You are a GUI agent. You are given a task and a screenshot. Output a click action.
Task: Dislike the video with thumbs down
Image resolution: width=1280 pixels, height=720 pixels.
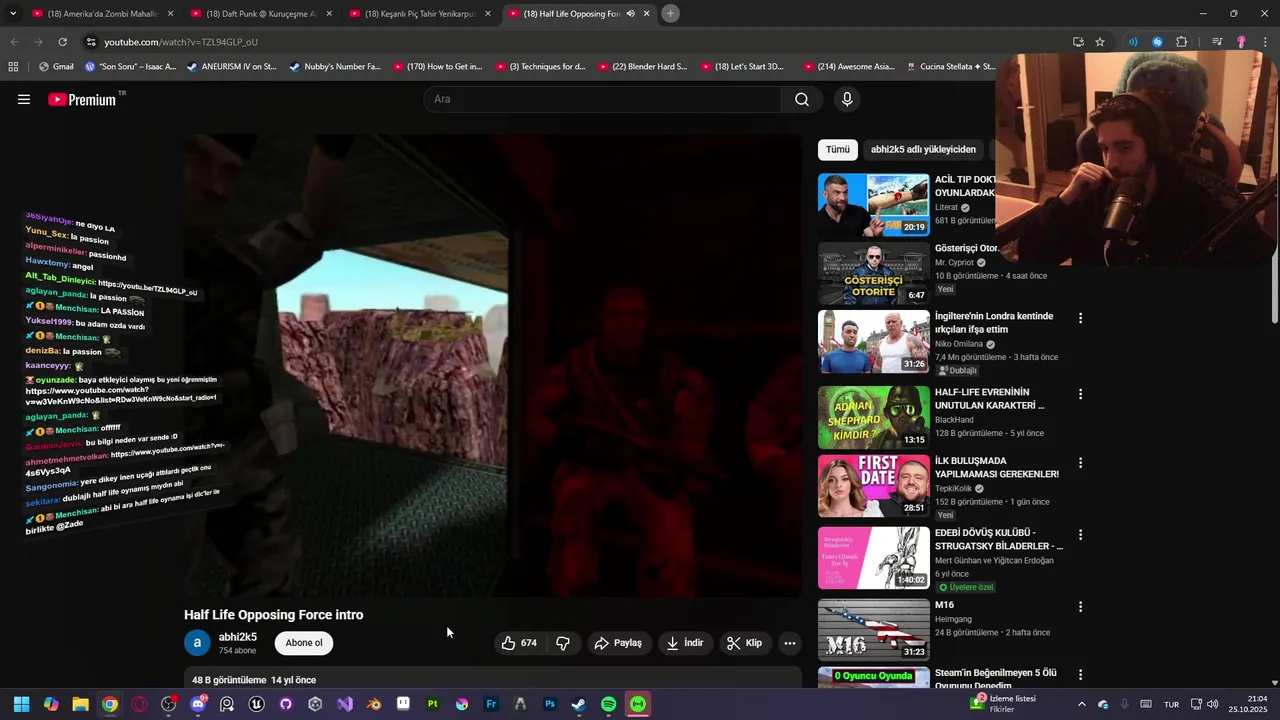[563, 643]
